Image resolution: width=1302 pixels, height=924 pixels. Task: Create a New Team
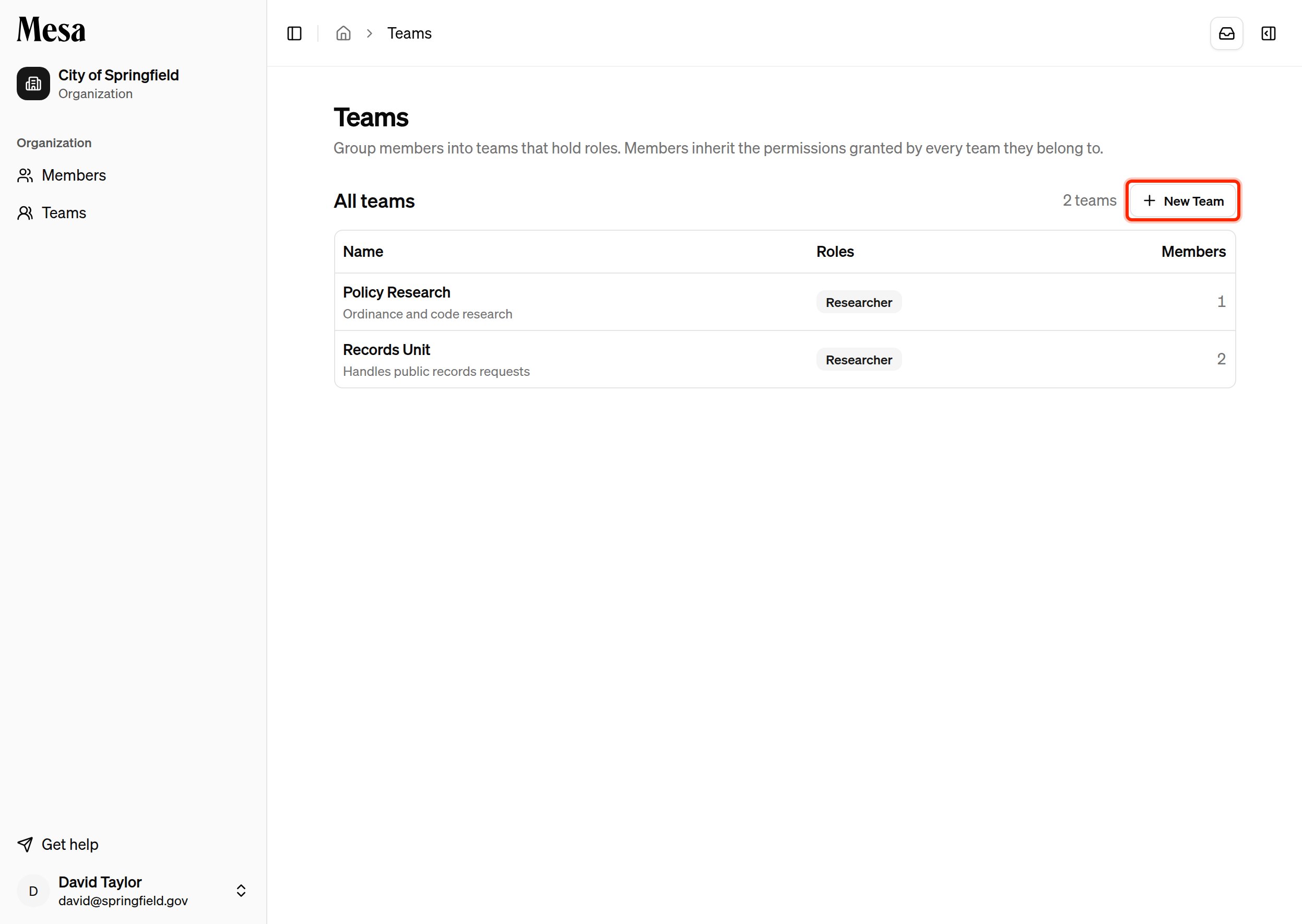(1183, 201)
